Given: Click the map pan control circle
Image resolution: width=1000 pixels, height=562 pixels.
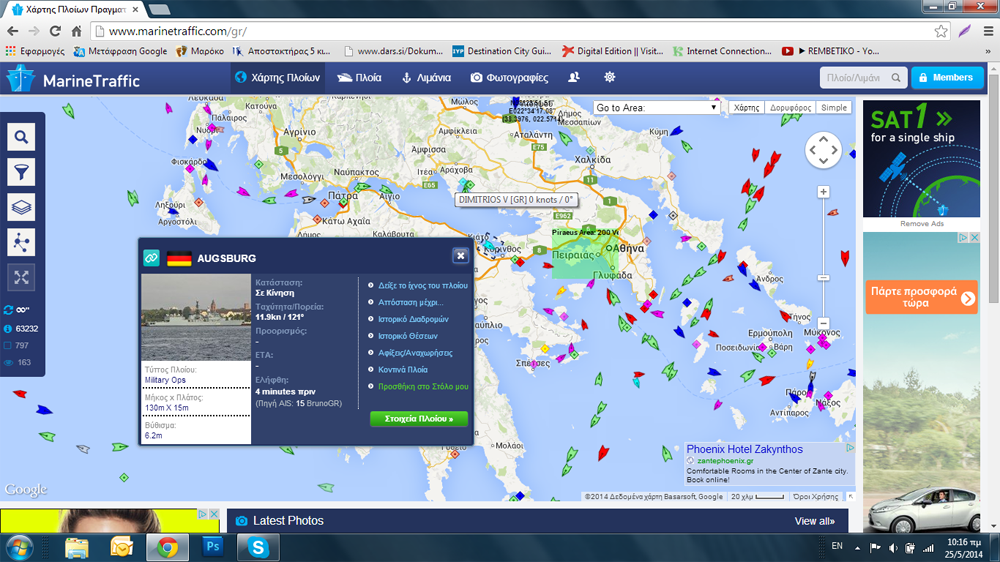Looking at the screenshot, I should (x=823, y=151).
